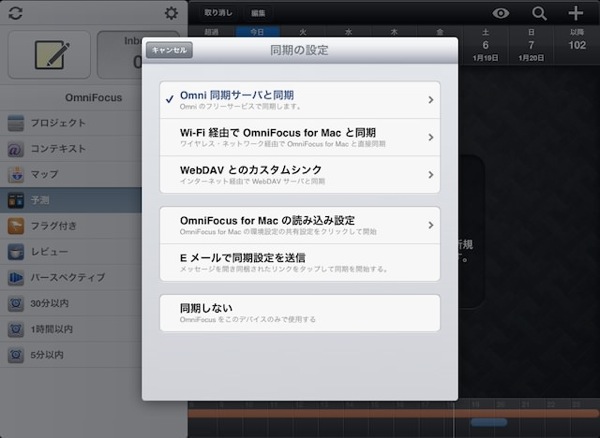The image size is (600, 438).
Task: Open 5分以内 perspective
Action: [x=71, y=355]
